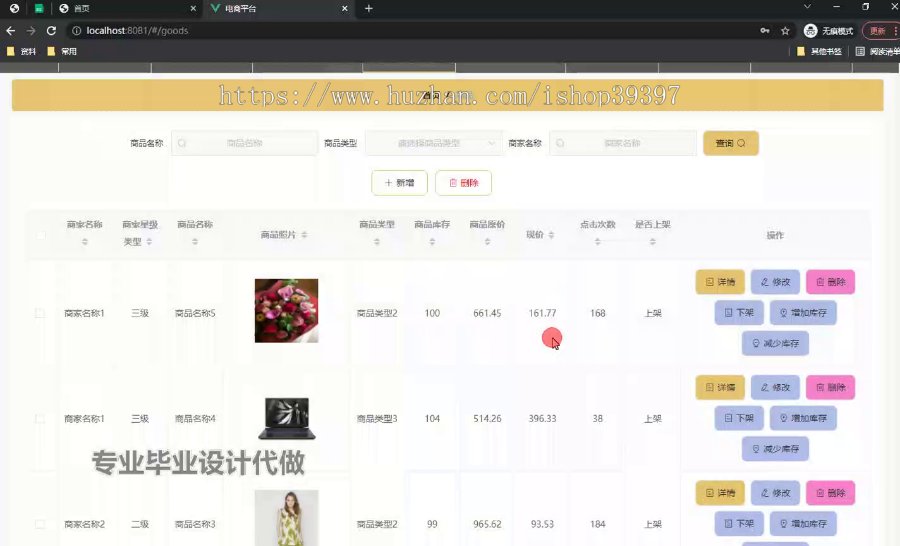
Task: Click 修改 for 商品名称5
Action: [x=775, y=282]
